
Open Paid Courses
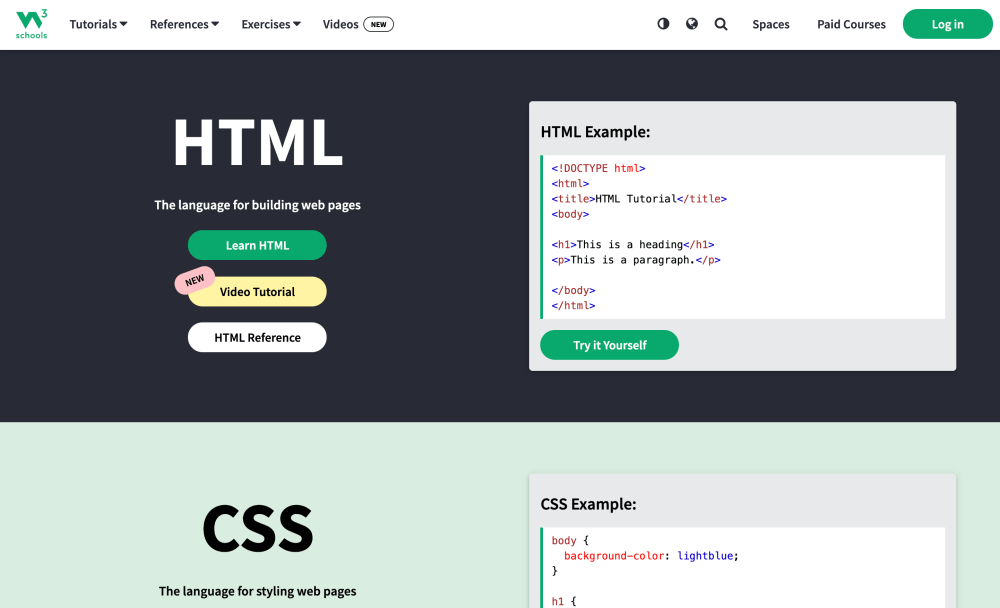pyautogui.click(x=851, y=23)
